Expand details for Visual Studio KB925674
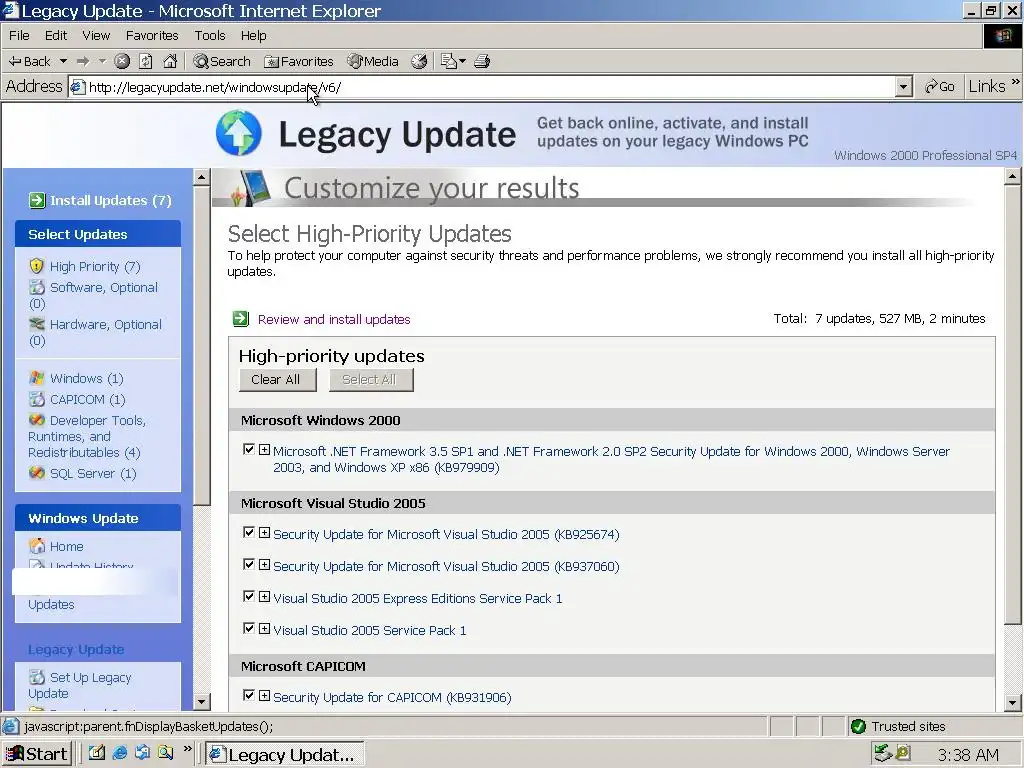 [x=264, y=532]
